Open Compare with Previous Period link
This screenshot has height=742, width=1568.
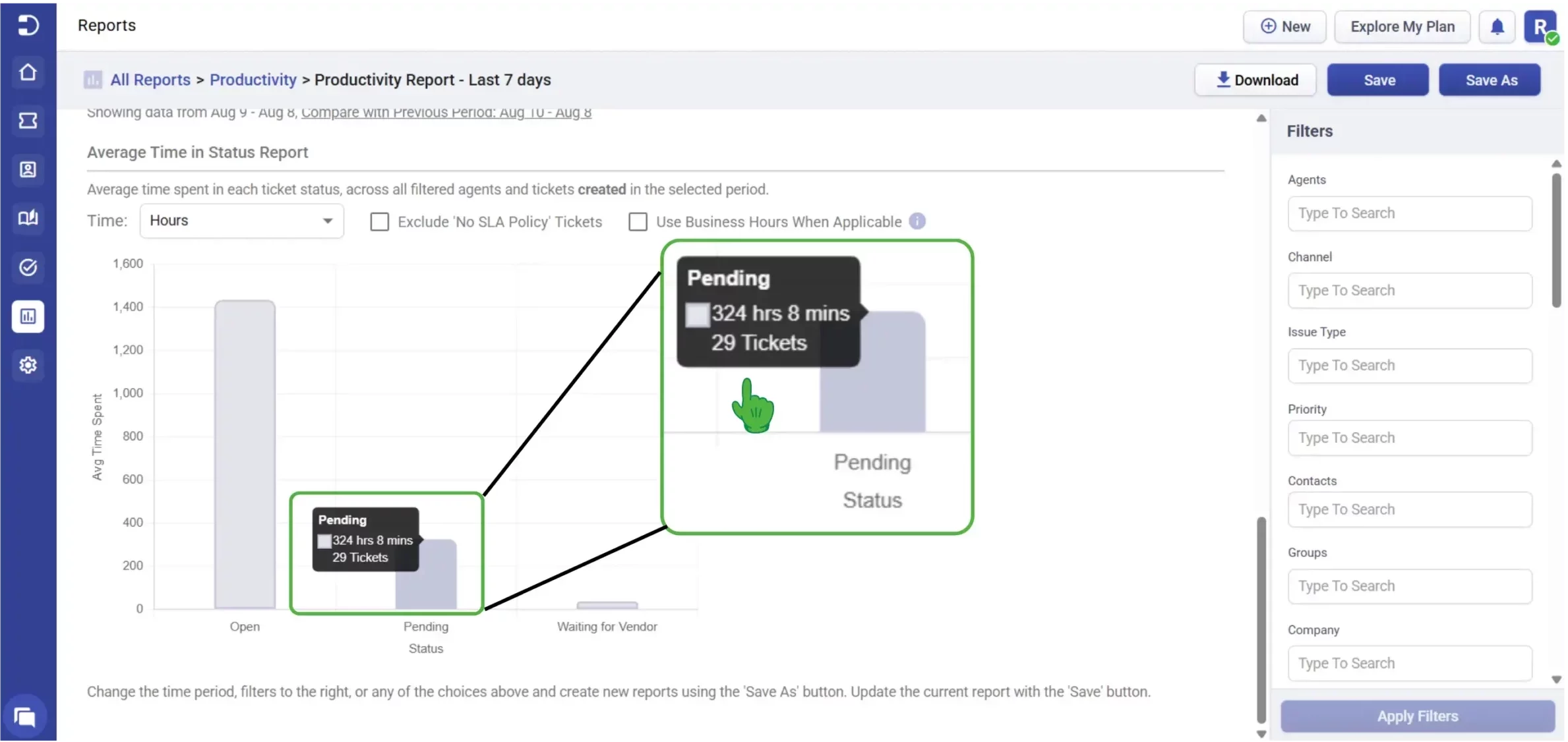coord(446,113)
